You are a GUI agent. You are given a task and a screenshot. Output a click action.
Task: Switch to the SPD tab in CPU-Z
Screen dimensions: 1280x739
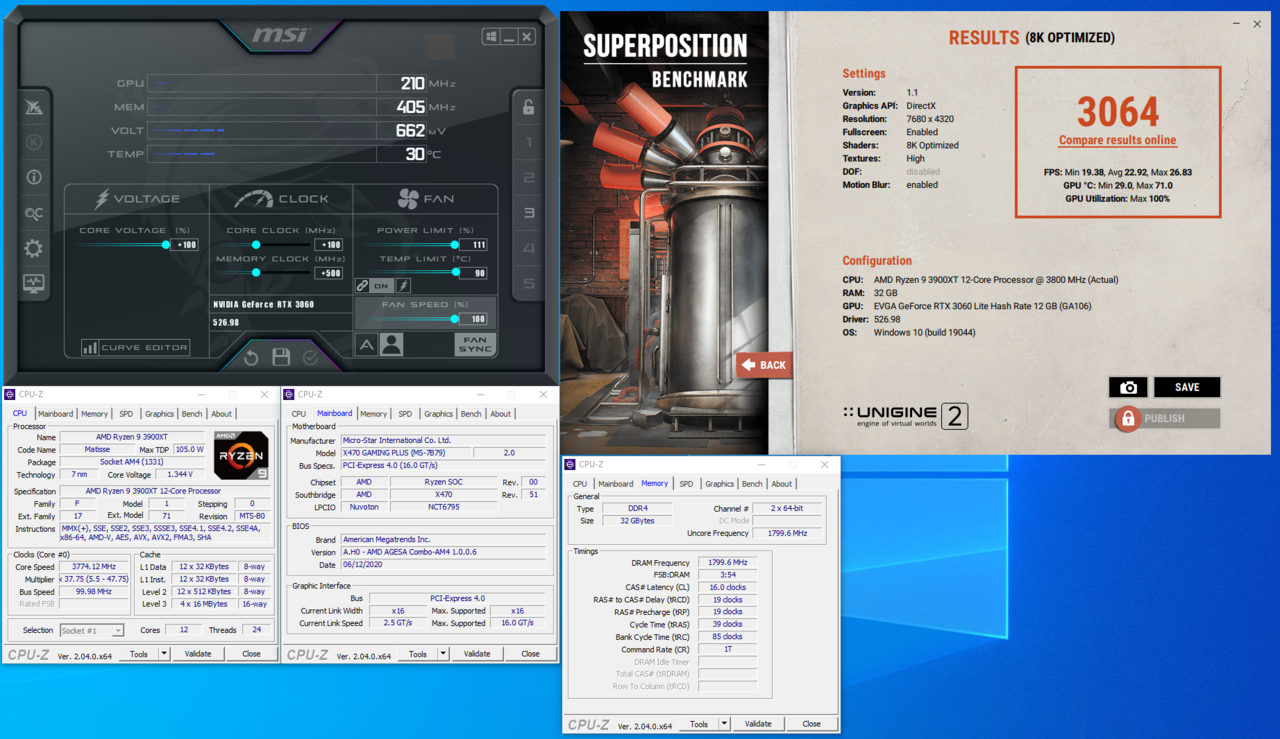tap(125, 413)
